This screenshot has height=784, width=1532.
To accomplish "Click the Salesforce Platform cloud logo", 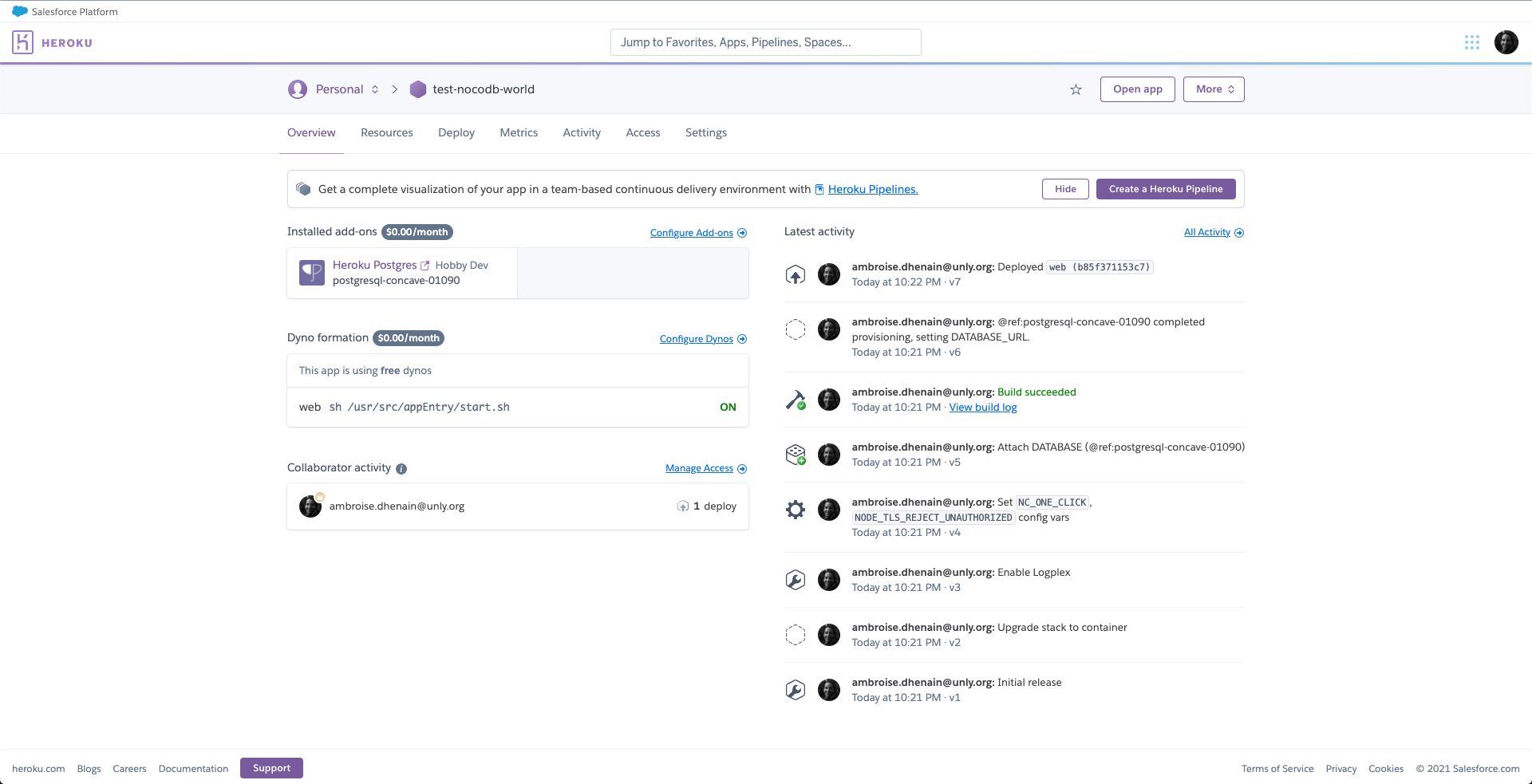I will click(x=22, y=11).
